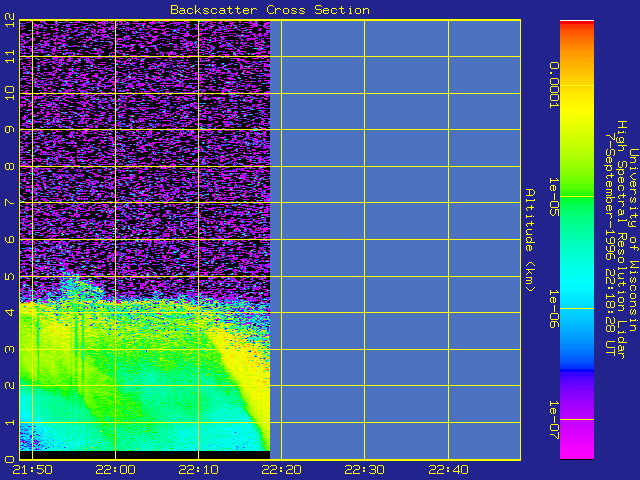Click the 22:10 time axis label

(x=198, y=470)
